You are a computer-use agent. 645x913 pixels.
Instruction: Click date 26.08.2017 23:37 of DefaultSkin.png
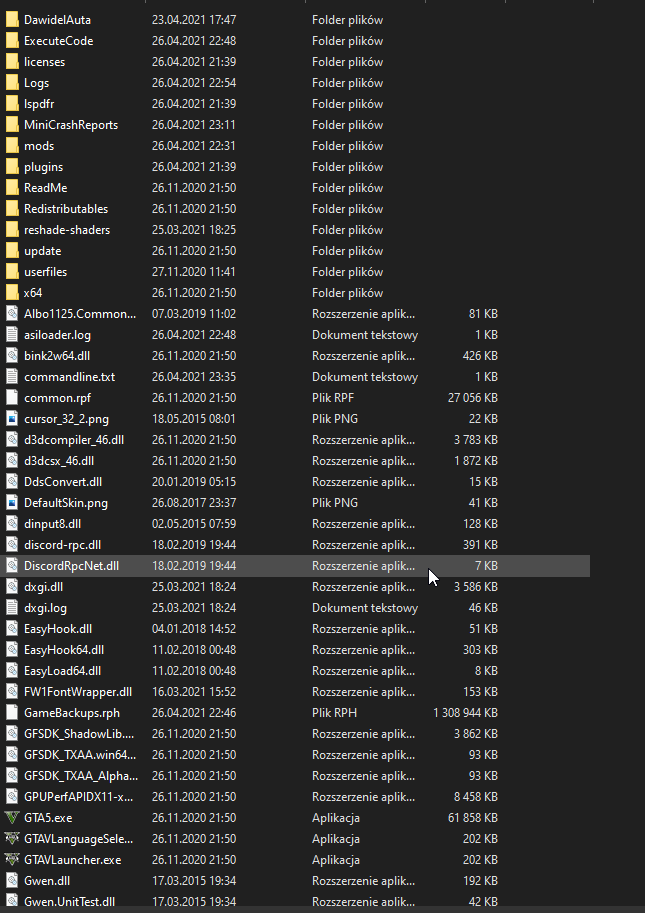(x=194, y=502)
